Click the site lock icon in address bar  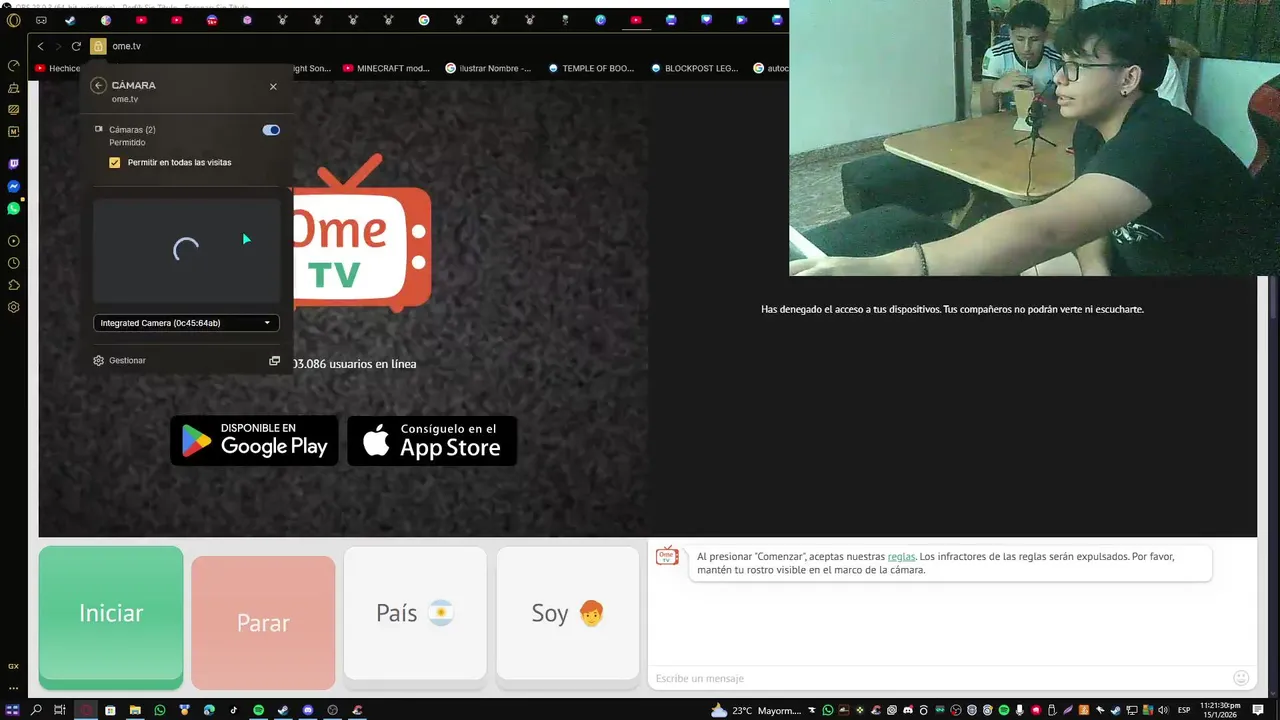[98, 46]
